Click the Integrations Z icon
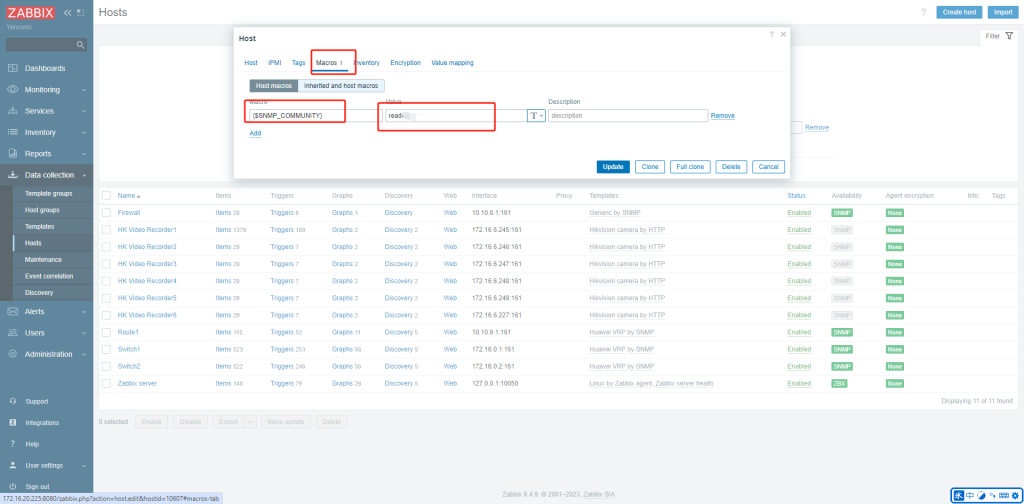 (12, 422)
